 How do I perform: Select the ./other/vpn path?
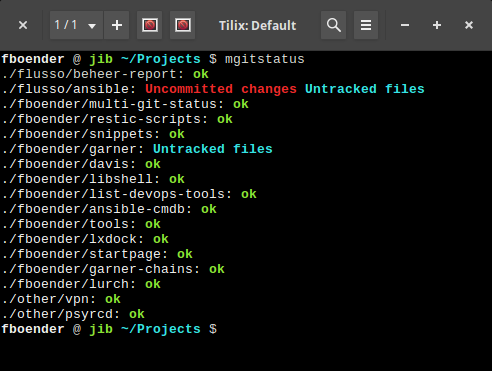tap(49, 299)
